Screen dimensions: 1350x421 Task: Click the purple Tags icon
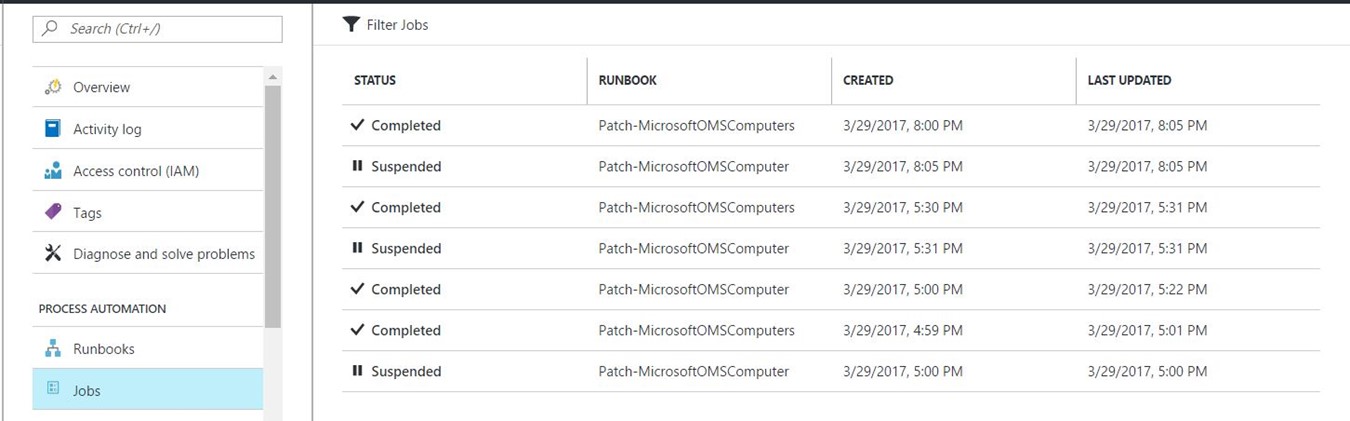53,212
